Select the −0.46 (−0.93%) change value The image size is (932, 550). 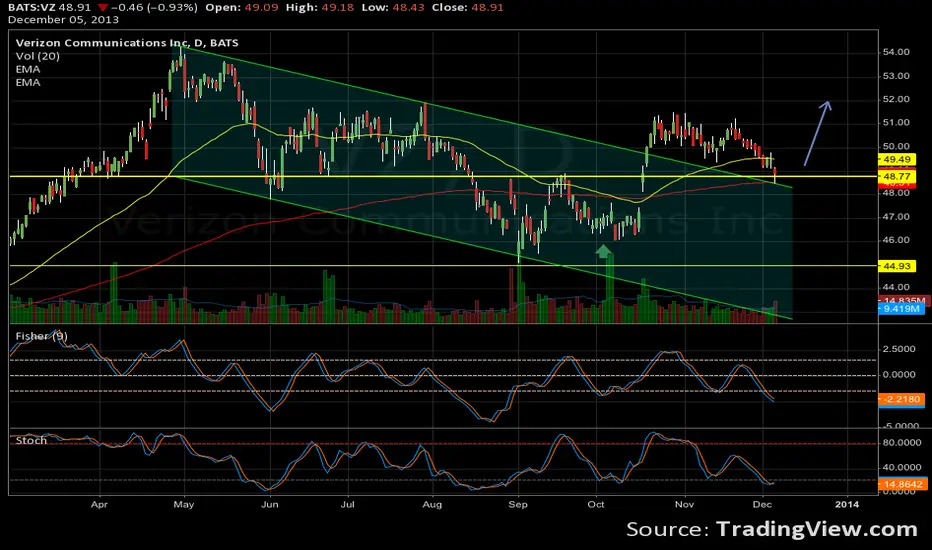[x=155, y=7]
